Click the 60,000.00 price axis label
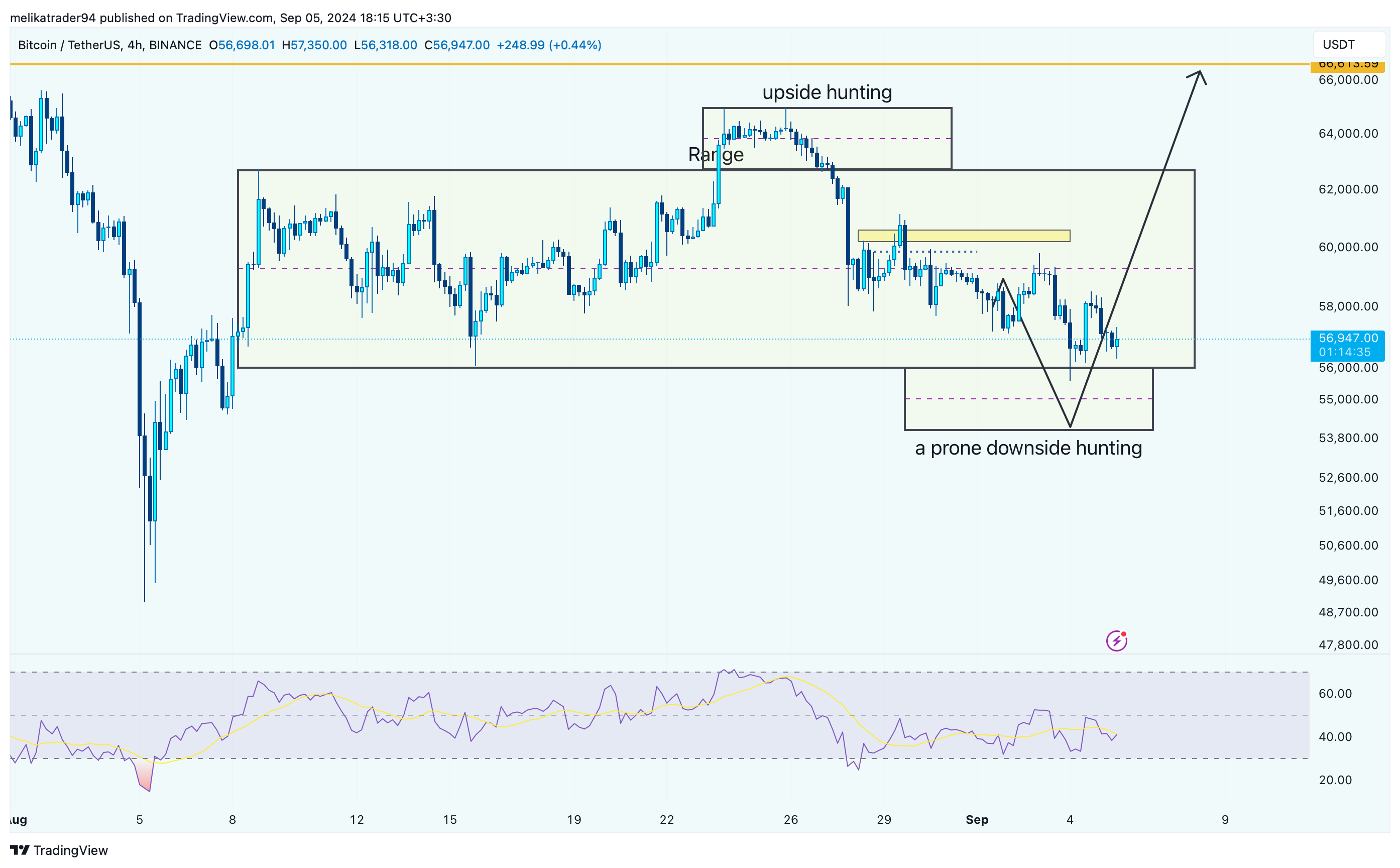 click(x=1348, y=247)
